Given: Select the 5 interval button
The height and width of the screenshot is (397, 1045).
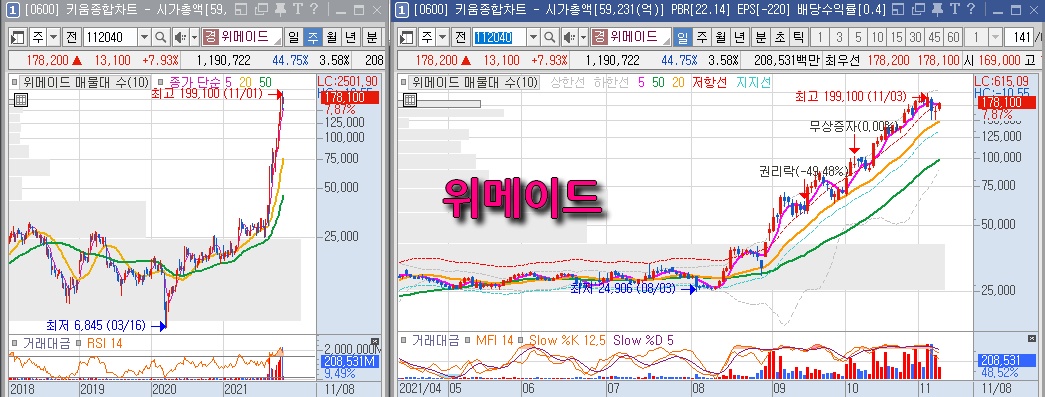Looking at the screenshot, I should coord(858,37).
